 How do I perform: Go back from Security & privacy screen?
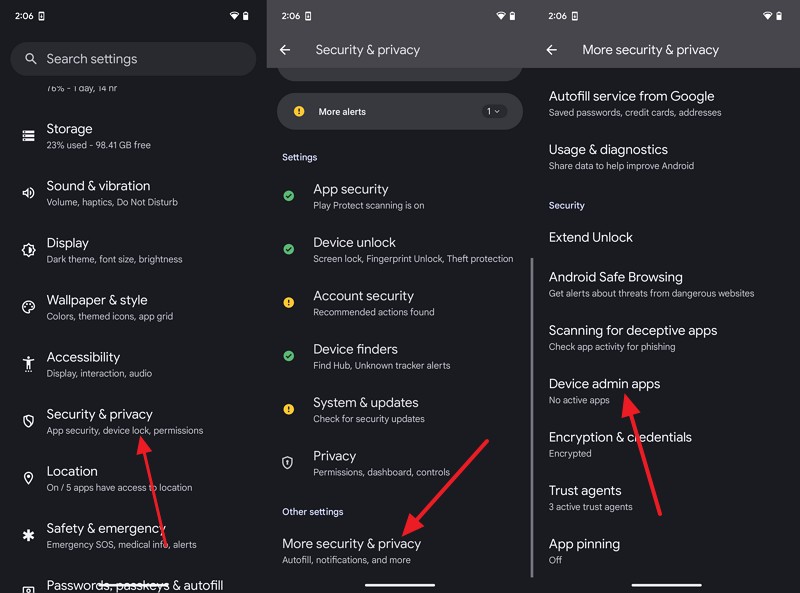click(285, 50)
